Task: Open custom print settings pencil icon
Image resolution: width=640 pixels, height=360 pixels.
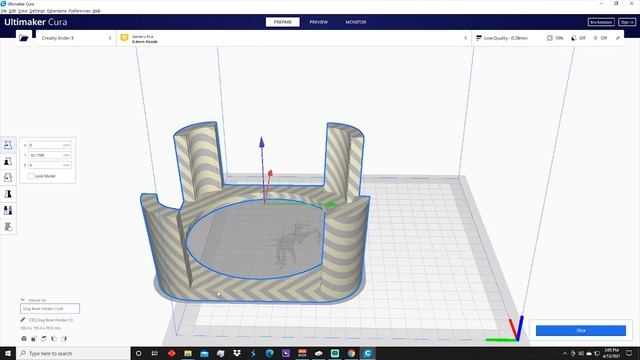Action: (x=618, y=38)
